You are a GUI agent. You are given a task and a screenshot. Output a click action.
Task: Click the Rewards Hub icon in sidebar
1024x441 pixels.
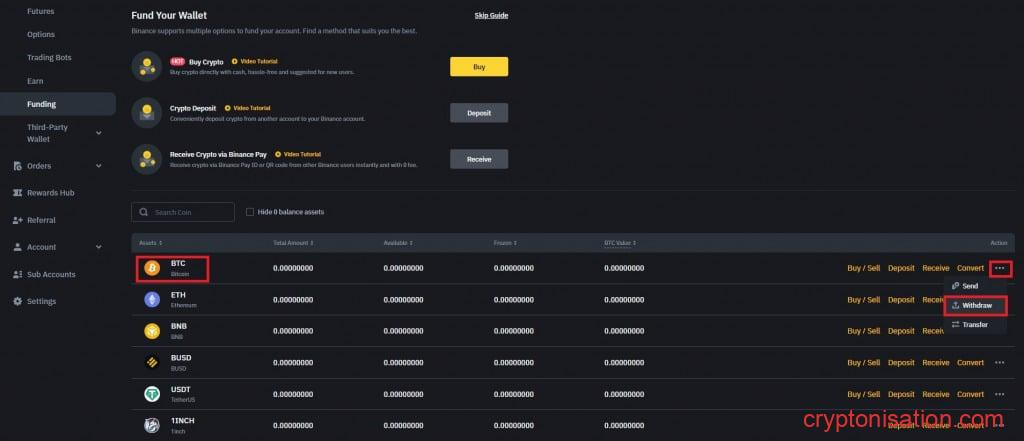[x=18, y=193]
